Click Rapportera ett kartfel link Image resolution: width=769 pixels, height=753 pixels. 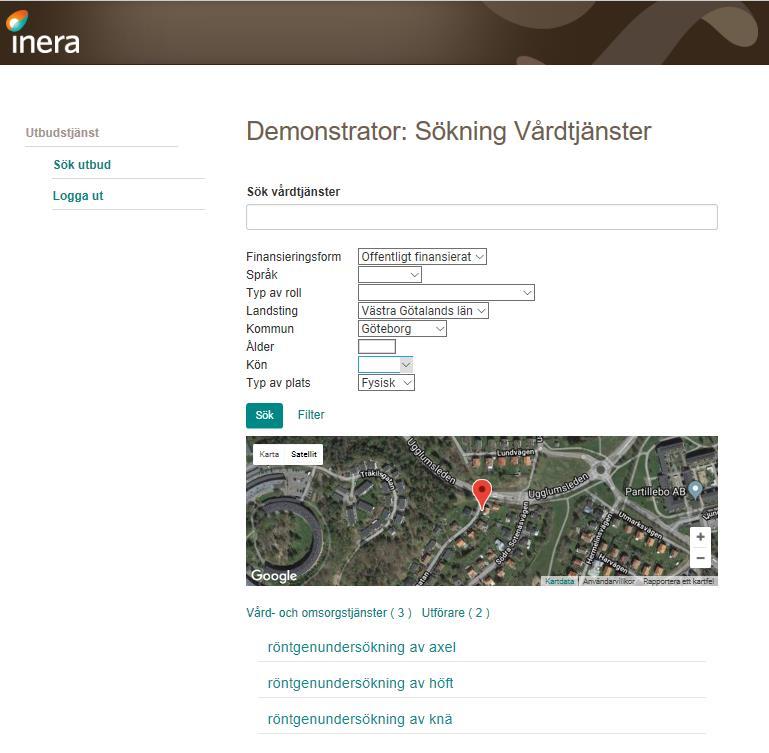(678, 581)
